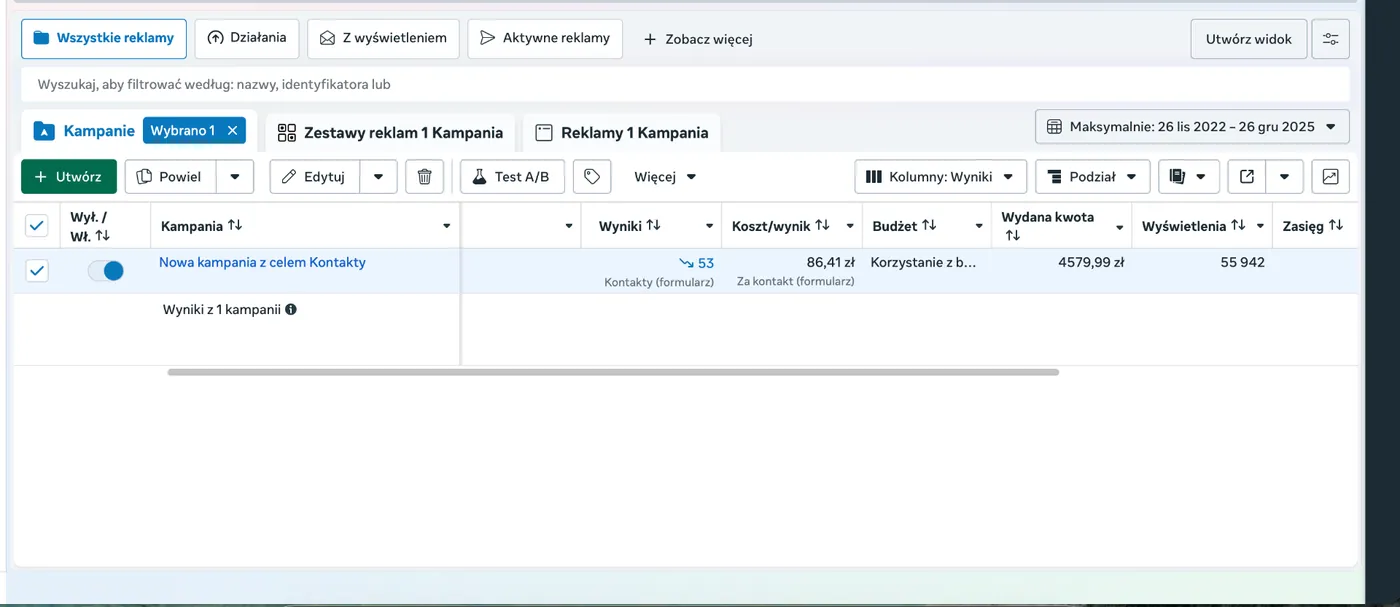
Task: Click the 55 942 impressions cell
Action: tap(1243, 263)
